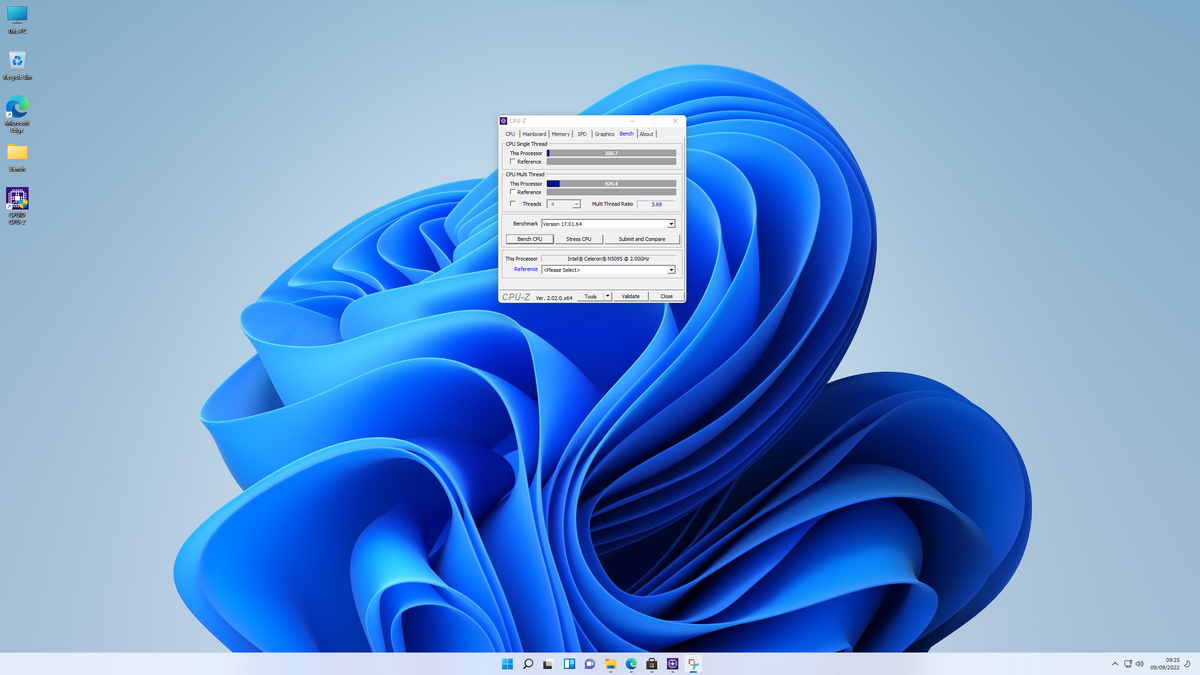Switch to the About tab
This screenshot has height=675, width=1200.
tap(647, 134)
